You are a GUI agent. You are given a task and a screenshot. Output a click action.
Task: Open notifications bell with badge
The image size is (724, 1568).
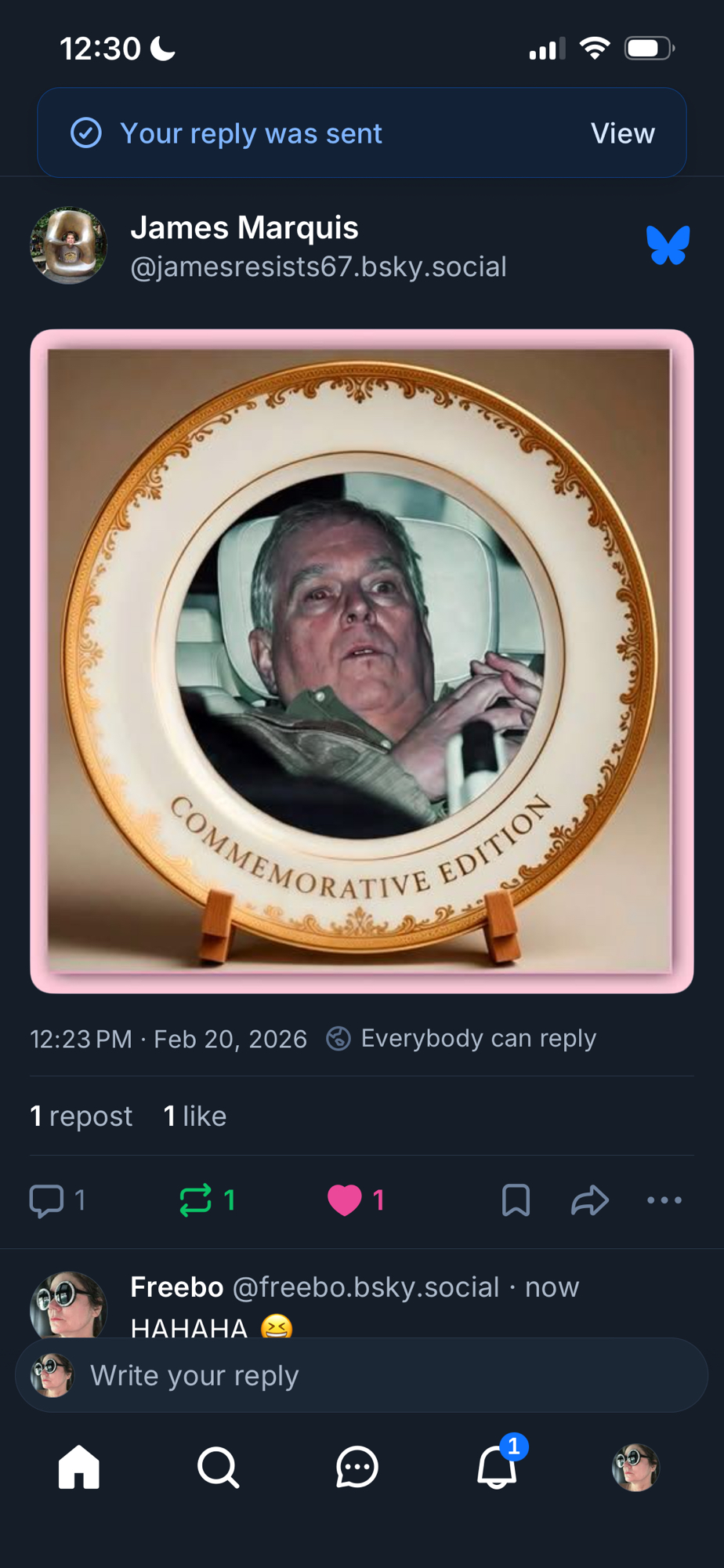pyautogui.click(x=497, y=1467)
